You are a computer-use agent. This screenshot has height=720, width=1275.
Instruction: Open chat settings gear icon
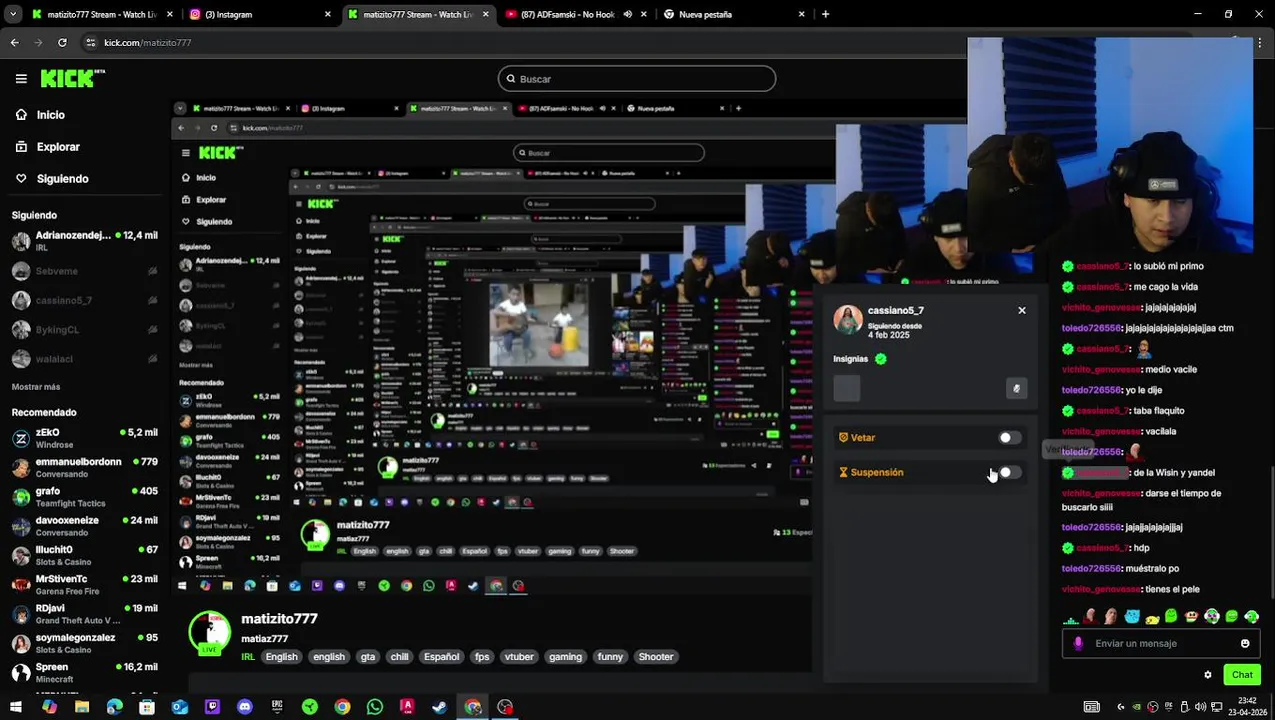1208,674
